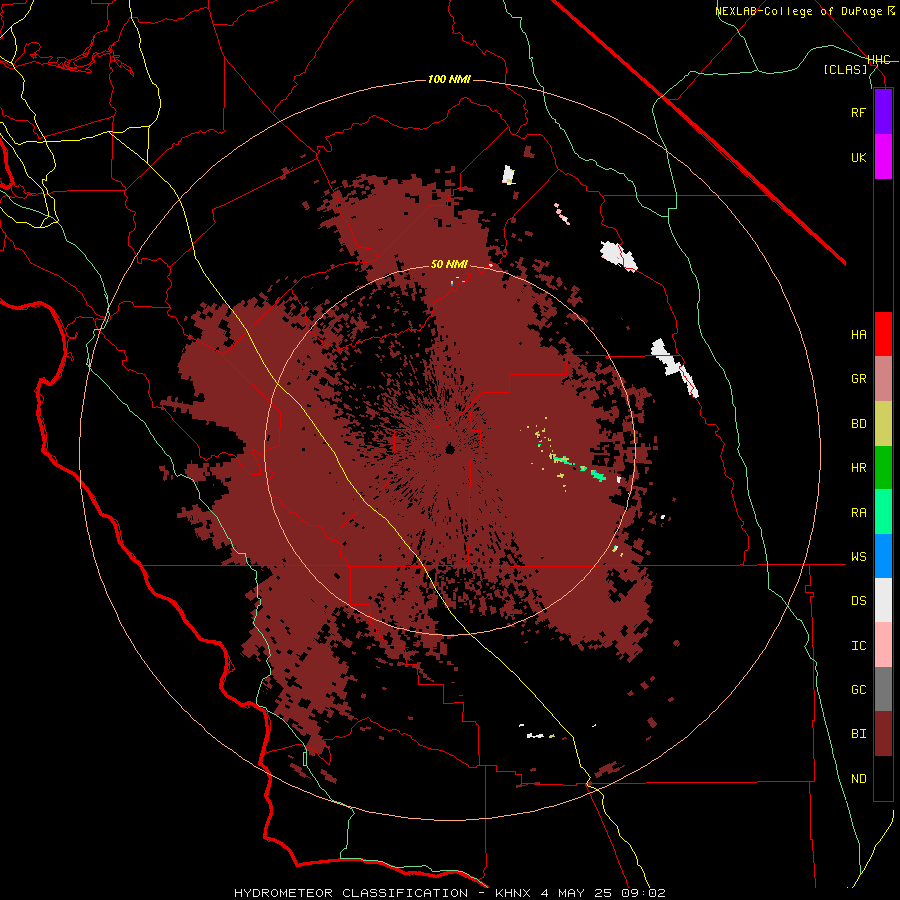The height and width of the screenshot is (900, 900).
Task: Click the ND legend label
Action: pos(858,779)
